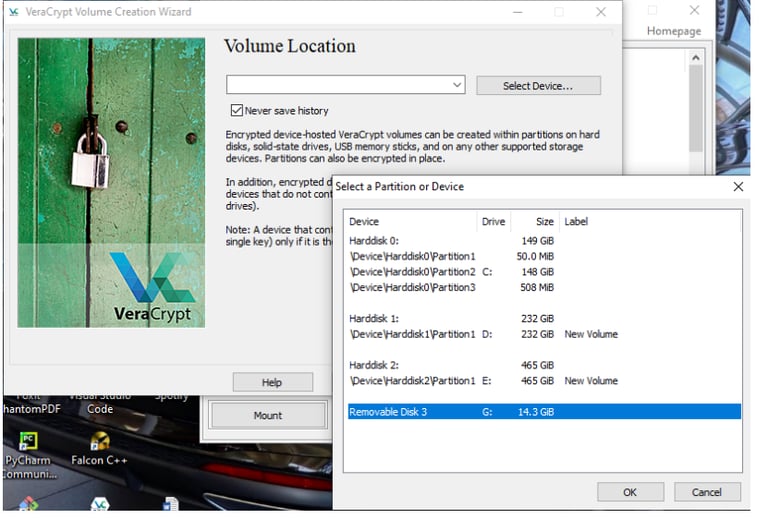
Task: Click the Mount button in VeraCrypt main window
Action: point(268,416)
